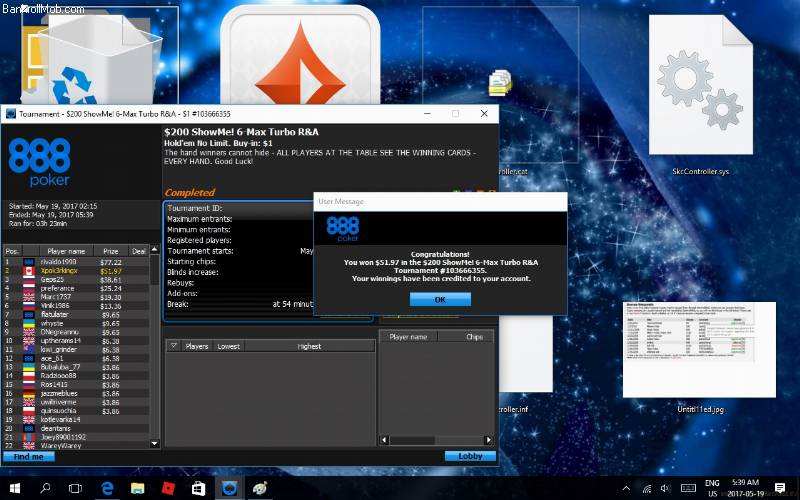
Task: Click the Players column in tables panel
Action: click(197, 346)
